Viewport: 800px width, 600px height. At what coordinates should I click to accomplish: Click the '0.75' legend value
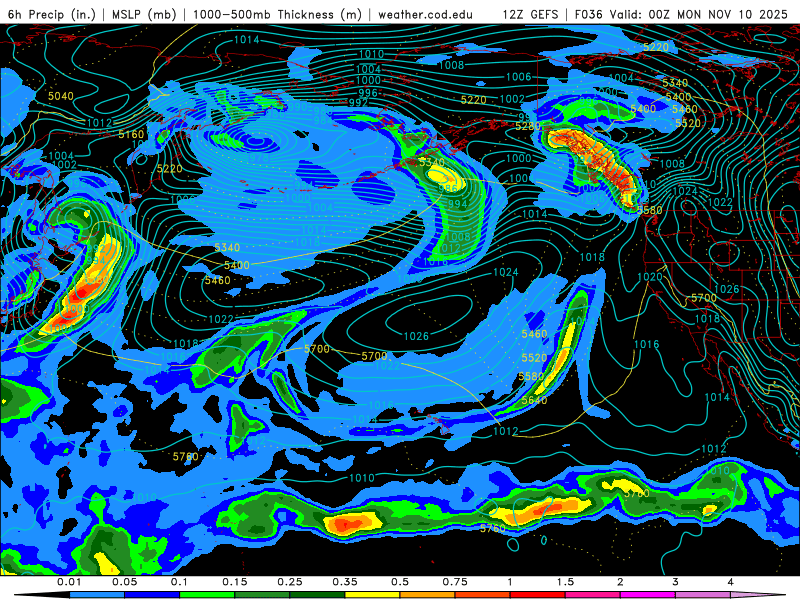click(x=455, y=582)
